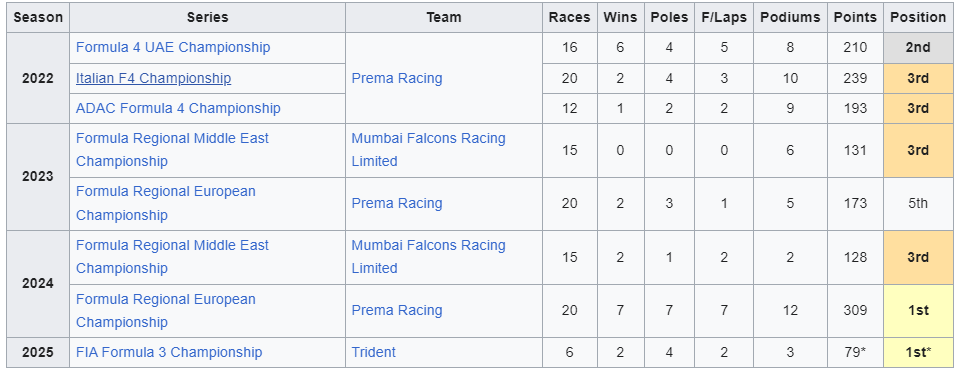
Task: Open 2024 Formula Regional European Championship link
Action: 165,310
